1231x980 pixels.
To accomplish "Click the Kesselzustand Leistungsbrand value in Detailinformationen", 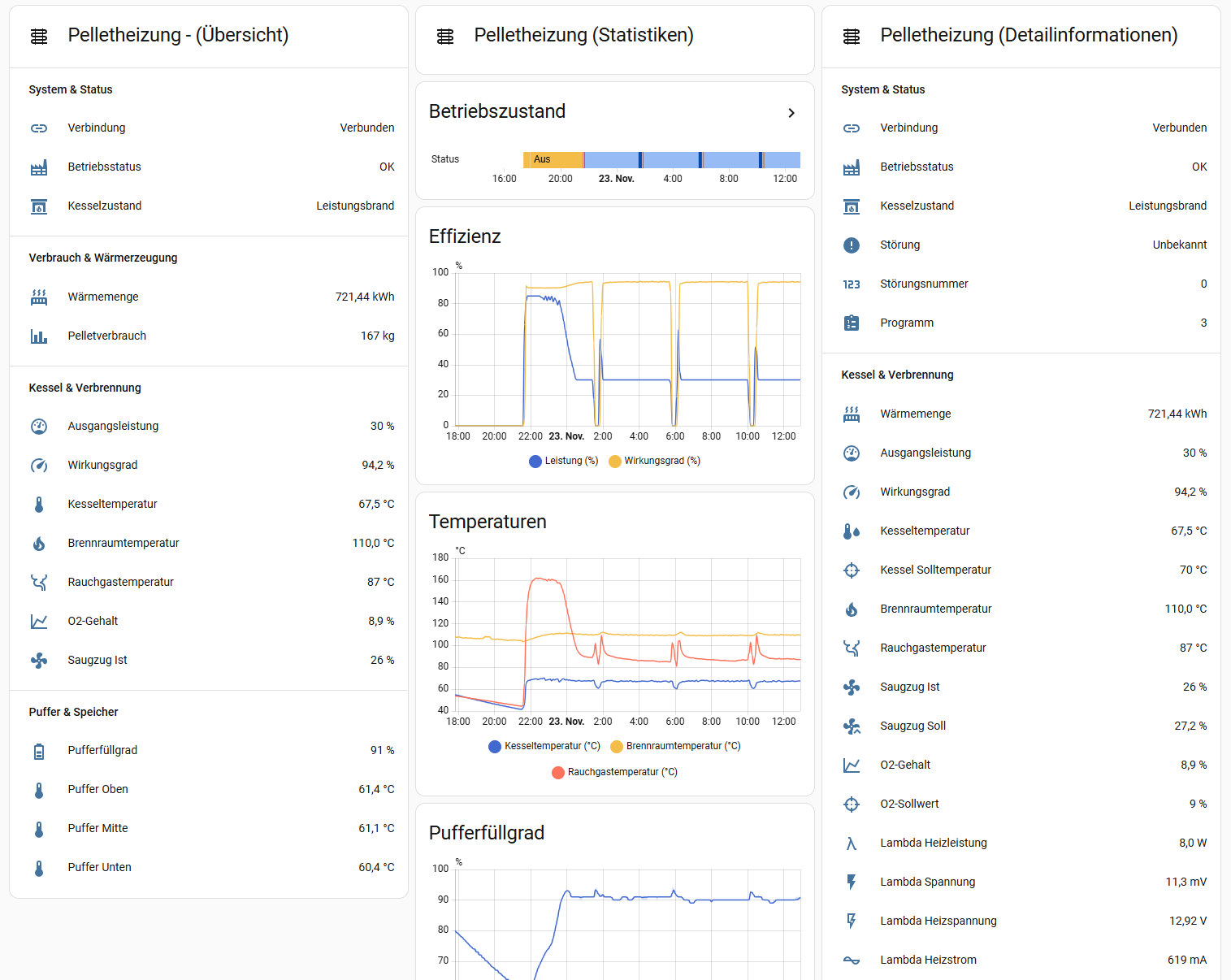I will (1167, 206).
